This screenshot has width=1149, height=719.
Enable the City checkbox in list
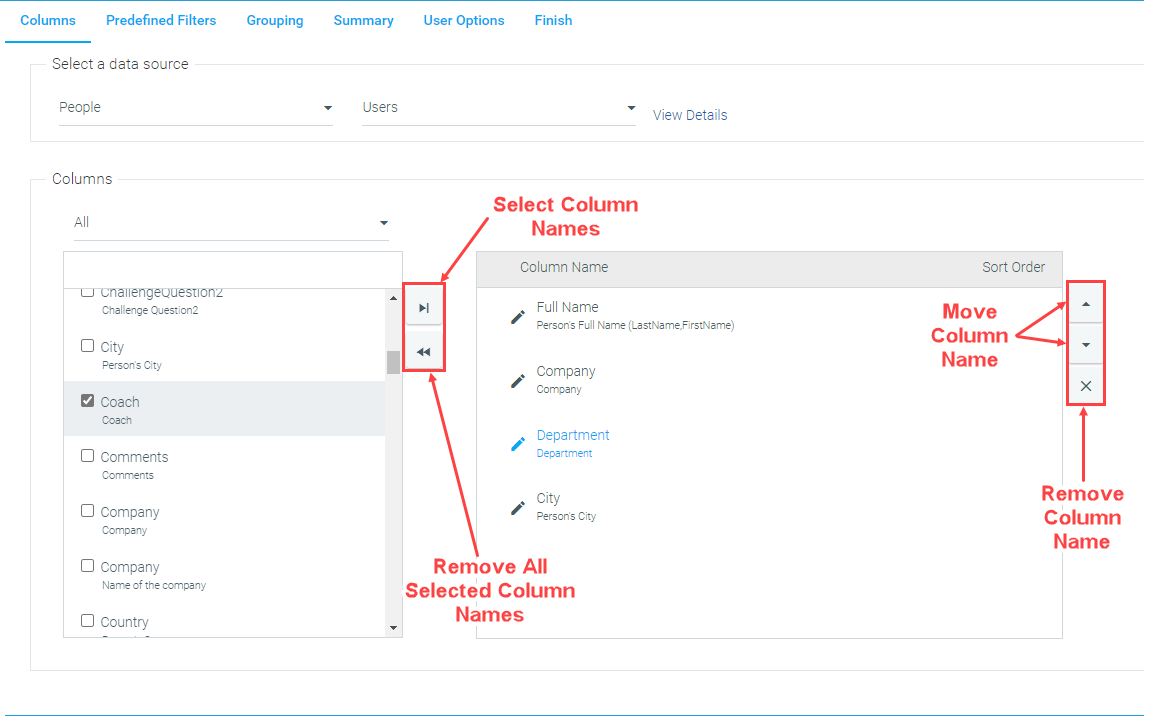[88, 346]
